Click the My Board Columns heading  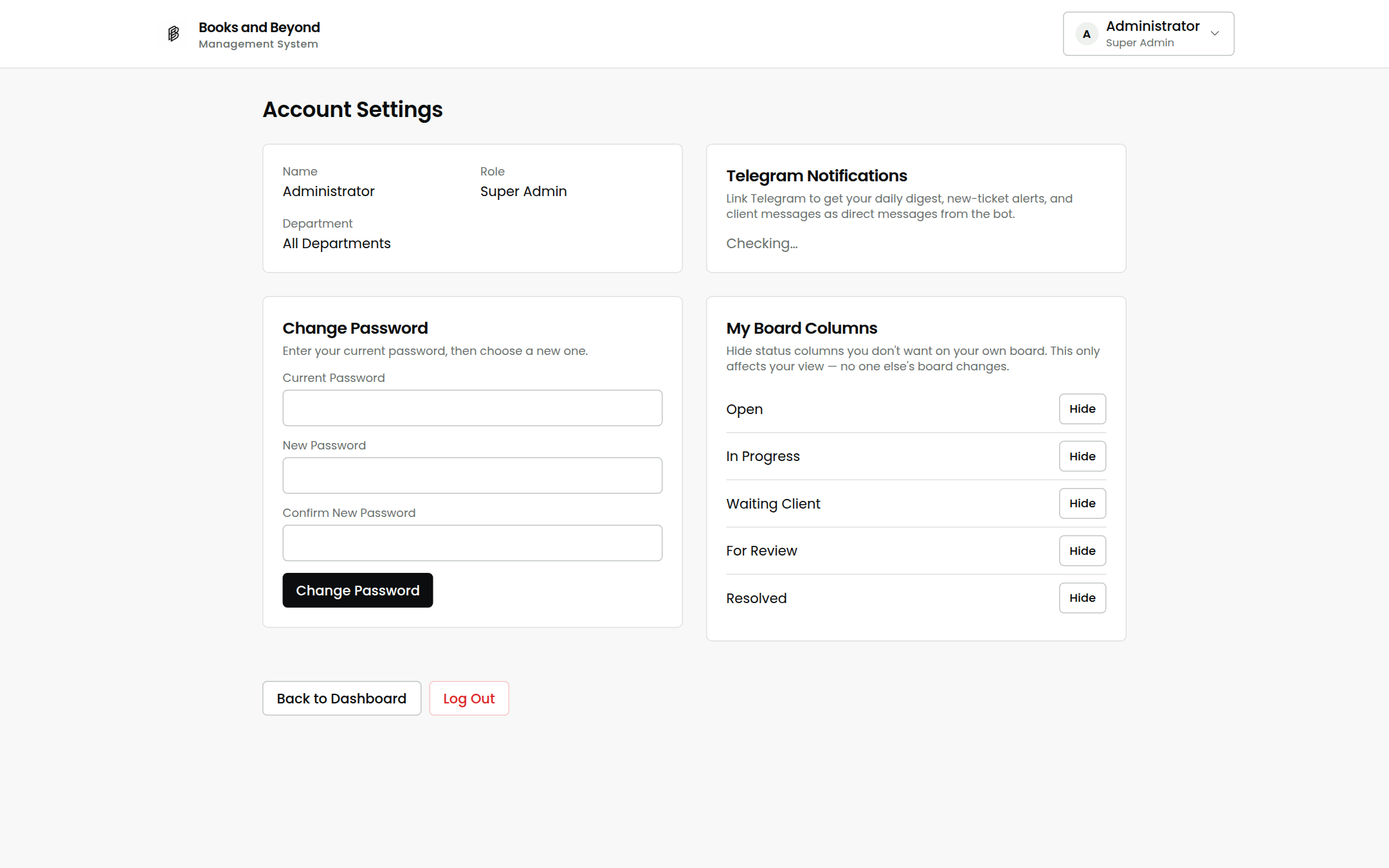[802, 328]
